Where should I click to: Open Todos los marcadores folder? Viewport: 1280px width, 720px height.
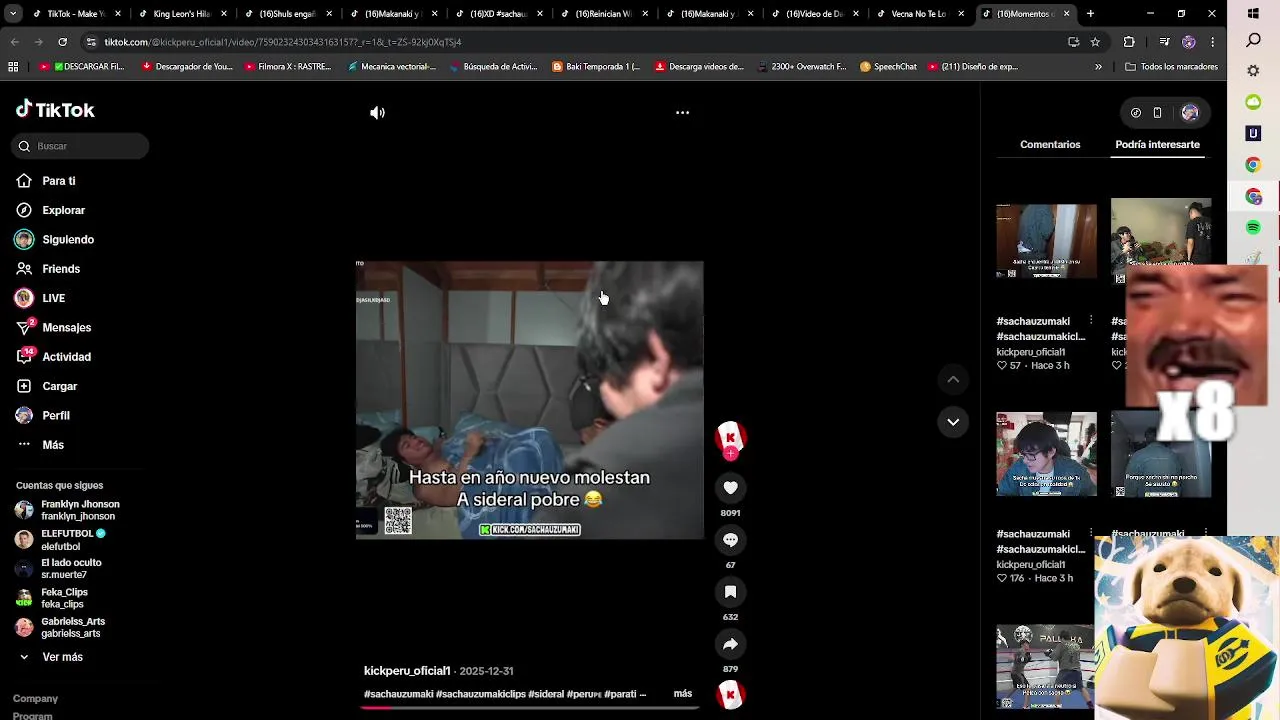point(1171,67)
